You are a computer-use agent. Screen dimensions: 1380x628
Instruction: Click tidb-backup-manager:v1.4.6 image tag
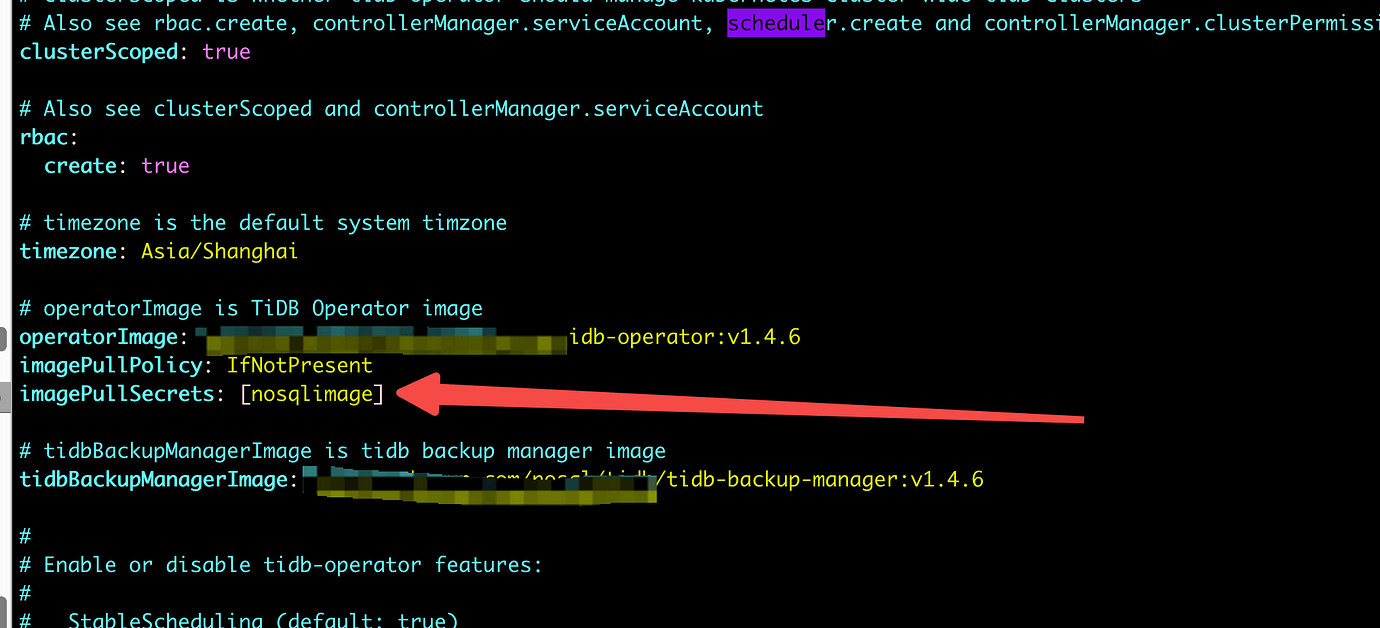pyautogui.click(x=825, y=480)
